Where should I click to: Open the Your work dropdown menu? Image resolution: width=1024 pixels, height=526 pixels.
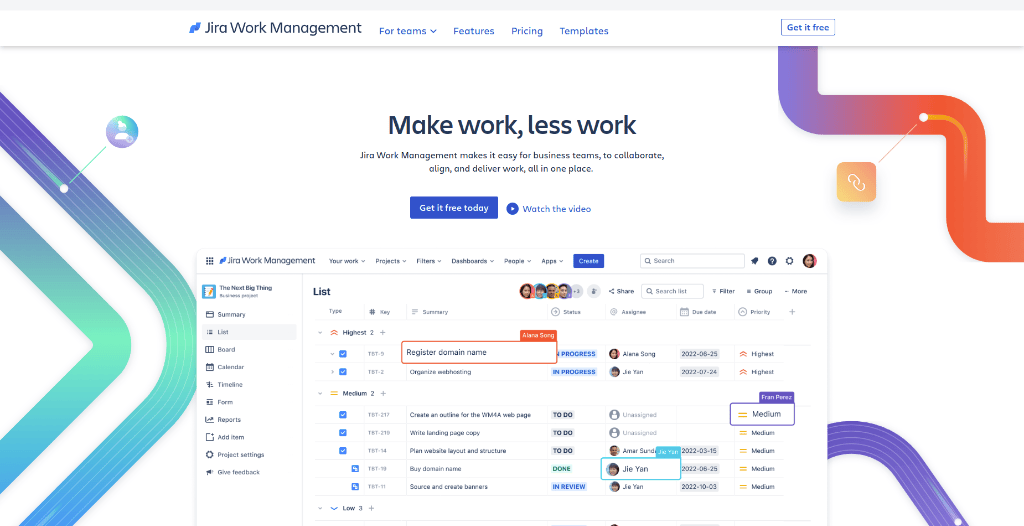pyautogui.click(x=347, y=261)
